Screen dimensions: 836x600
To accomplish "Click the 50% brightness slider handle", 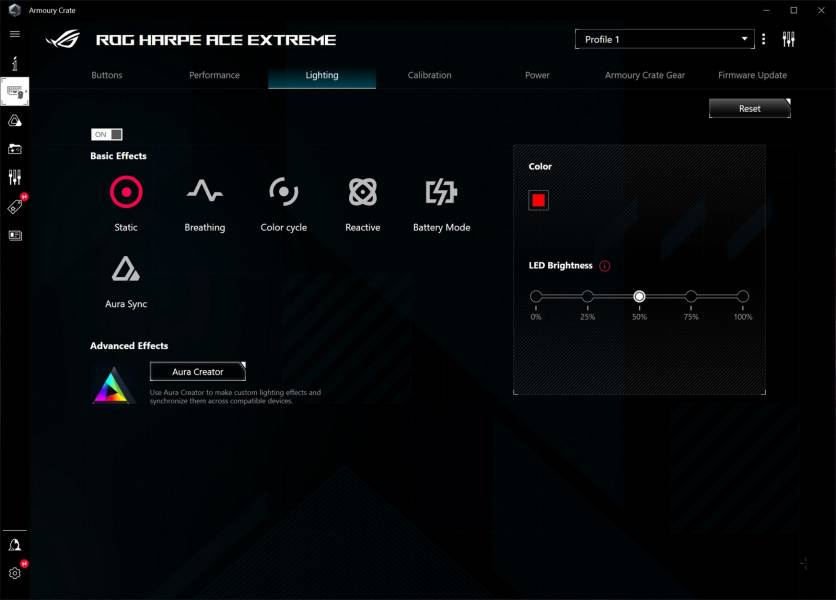I will pyautogui.click(x=639, y=296).
